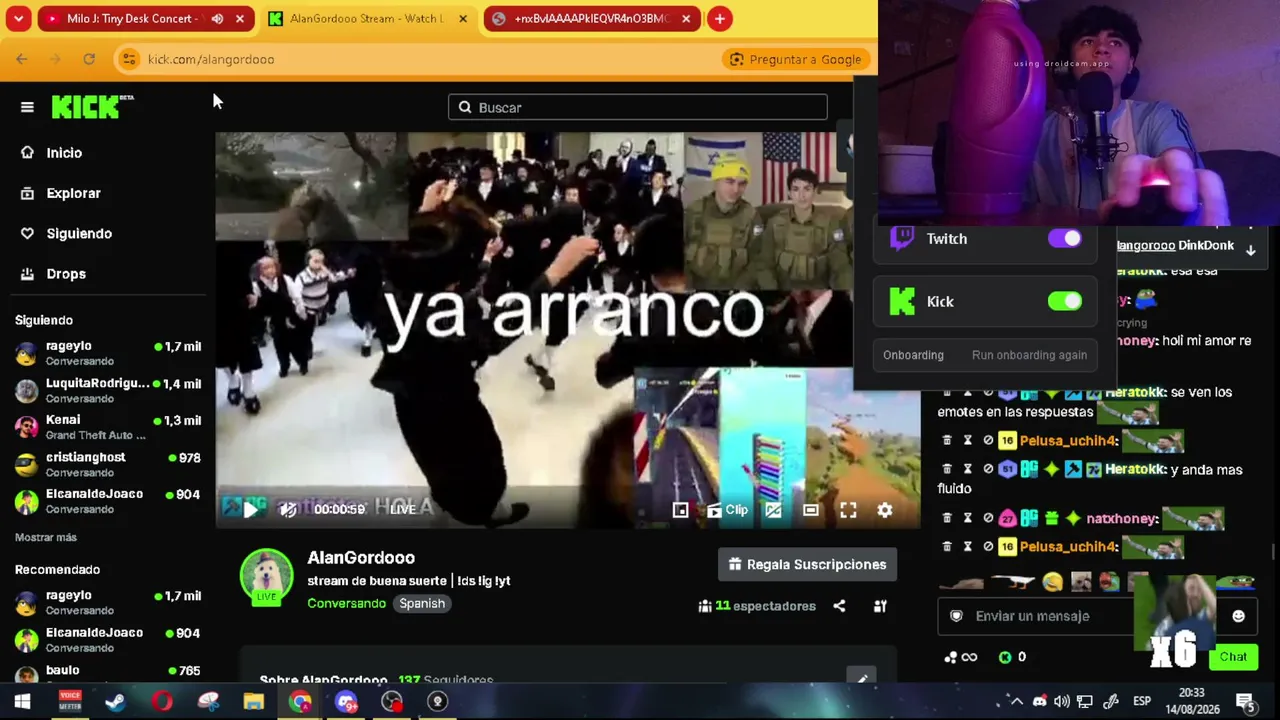The height and width of the screenshot is (720, 1280).
Task: Open ElcanaldeJoaco in the Recomendado list
Action: tap(108, 639)
